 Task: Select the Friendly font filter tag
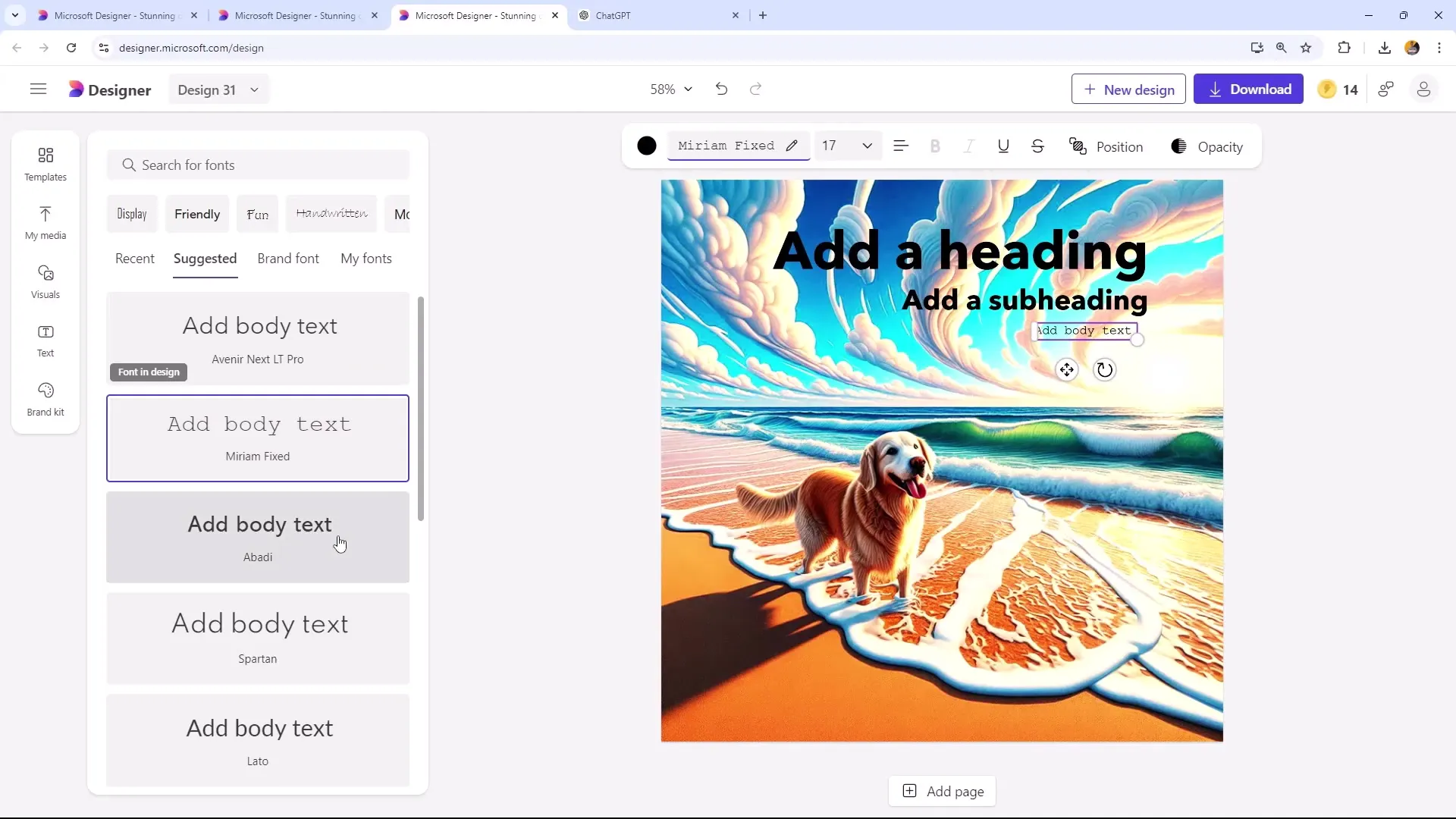click(x=198, y=214)
